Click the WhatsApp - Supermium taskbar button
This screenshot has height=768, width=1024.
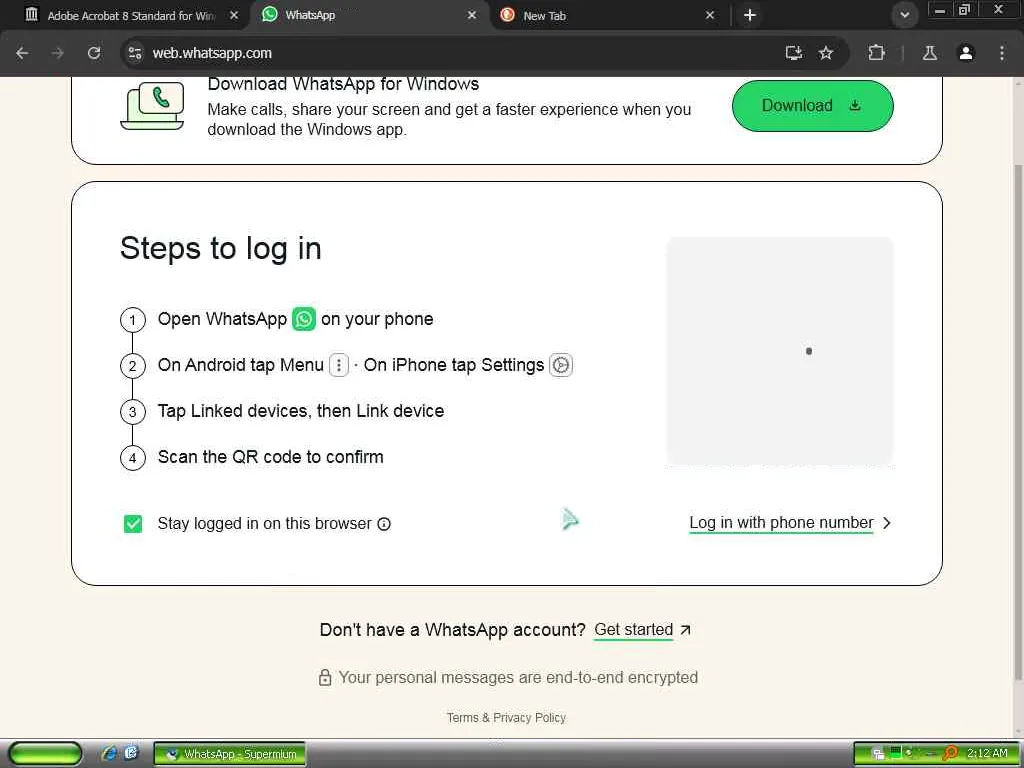click(230, 754)
